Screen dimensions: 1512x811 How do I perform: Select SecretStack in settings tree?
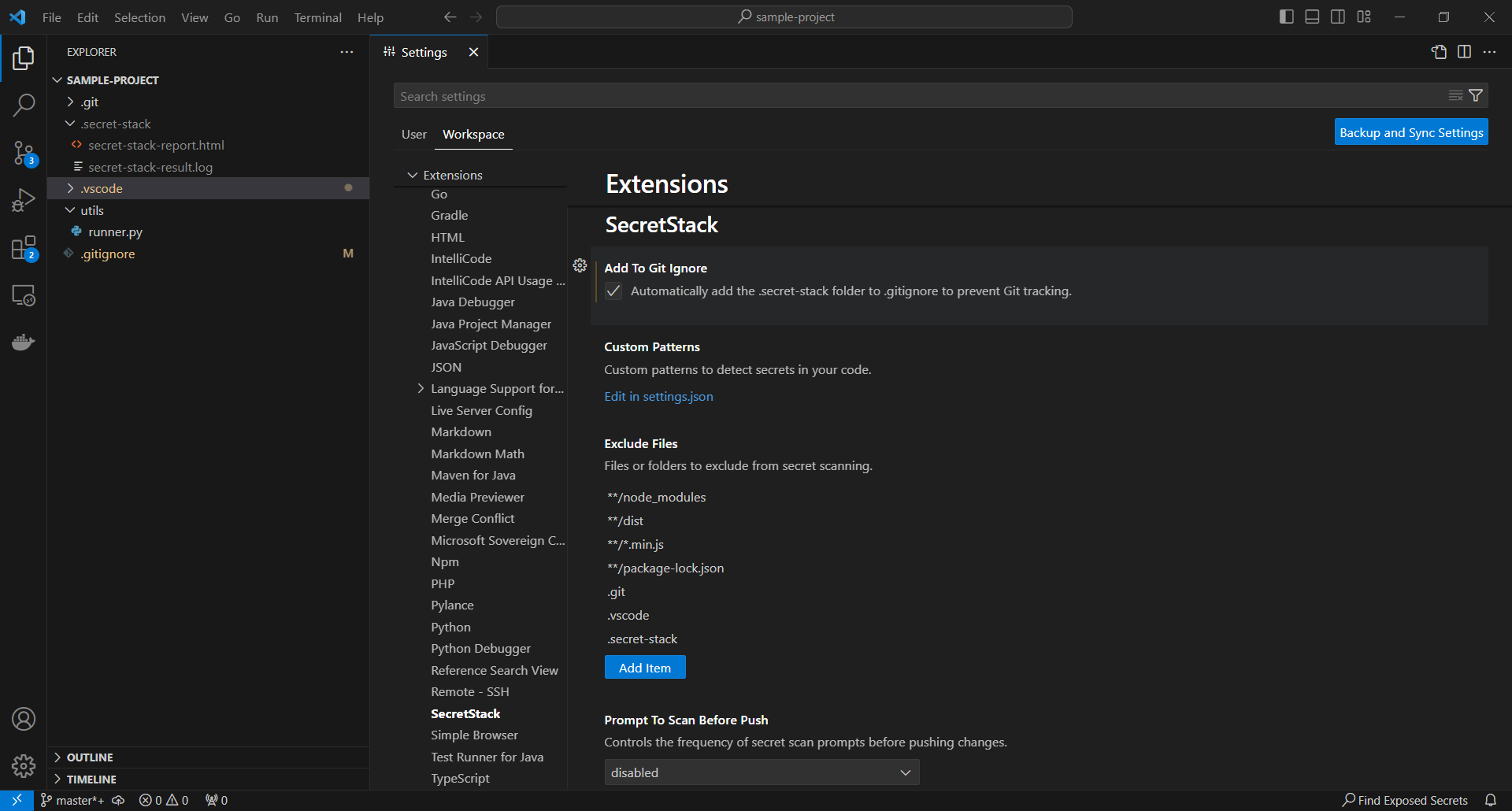click(x=465, y=713)
